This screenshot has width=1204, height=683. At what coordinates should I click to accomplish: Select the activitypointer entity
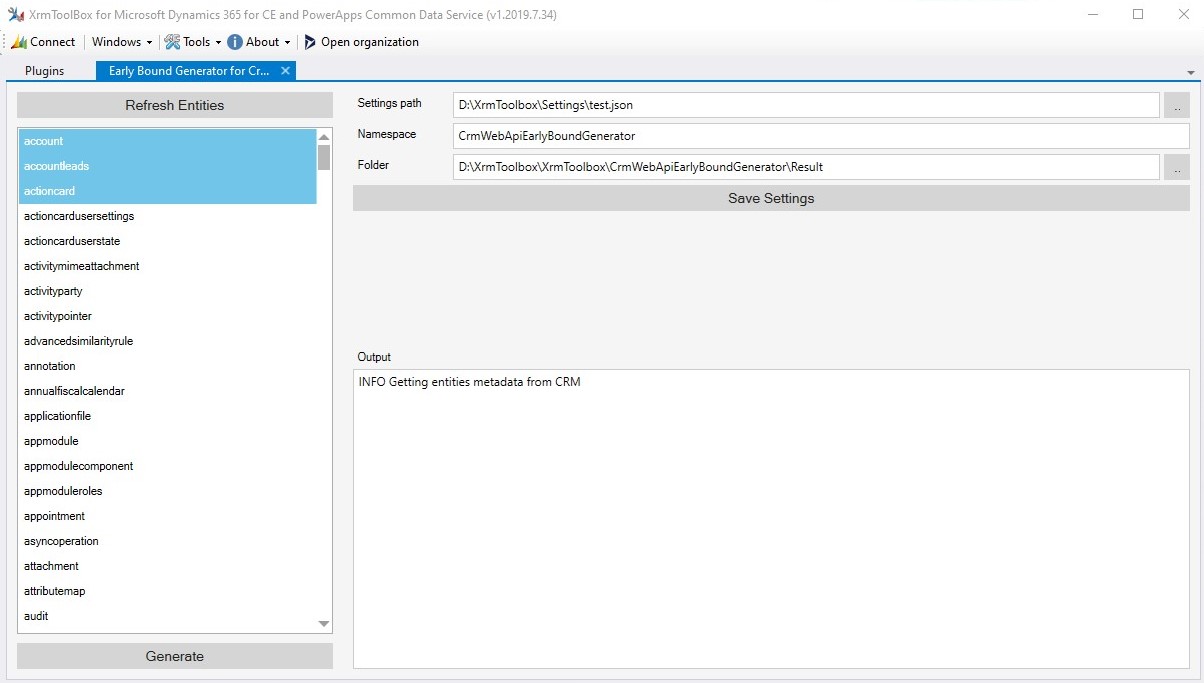click(168, 316)
